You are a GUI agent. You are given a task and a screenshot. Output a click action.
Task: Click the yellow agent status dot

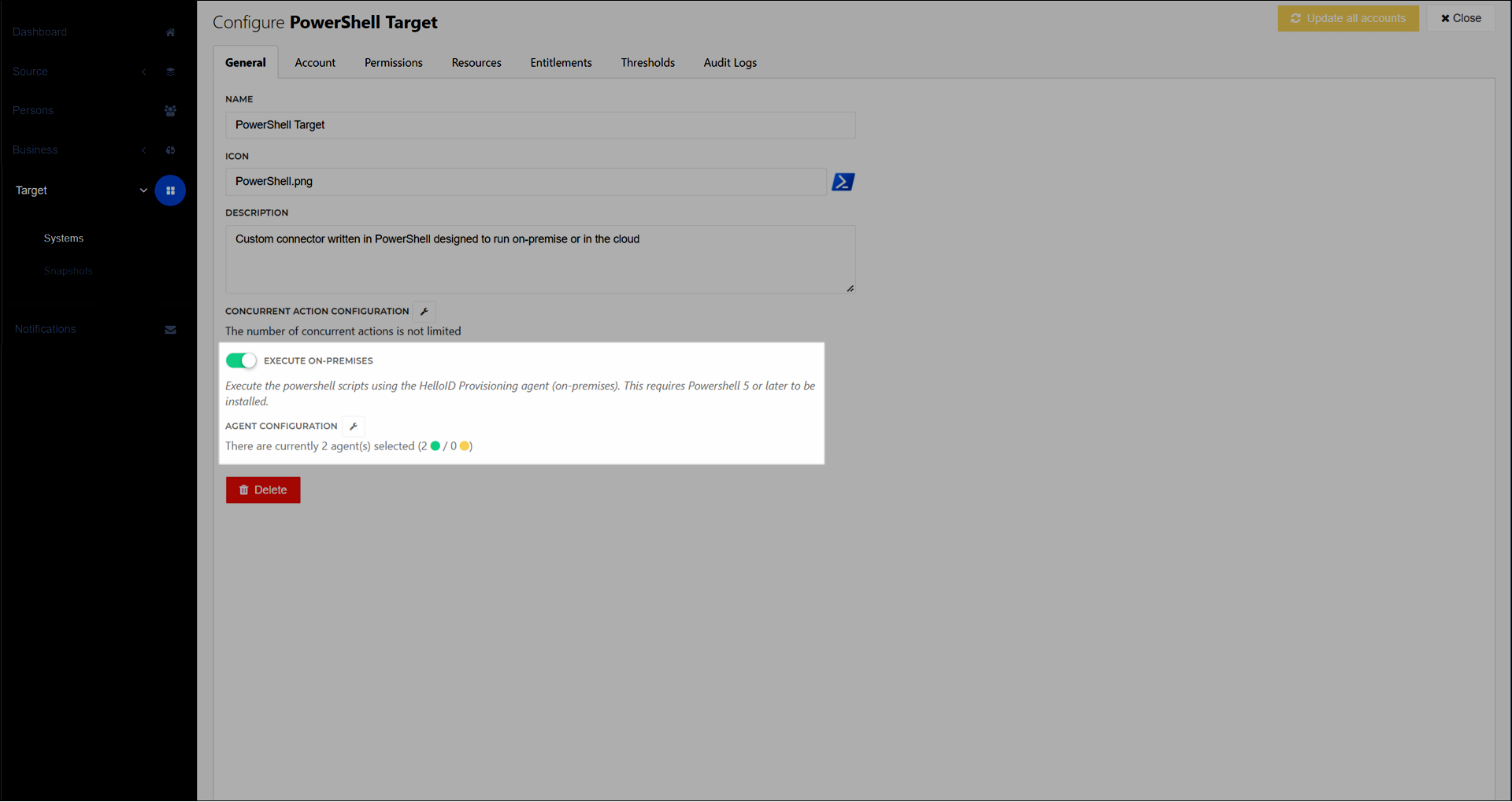[x=465, y=446]
